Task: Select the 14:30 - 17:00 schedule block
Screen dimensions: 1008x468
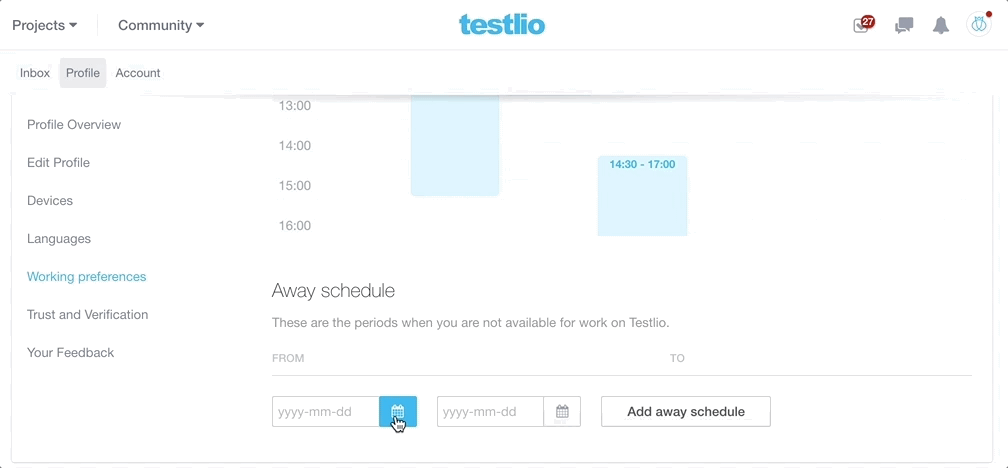Action: click(x=642, y=196)
